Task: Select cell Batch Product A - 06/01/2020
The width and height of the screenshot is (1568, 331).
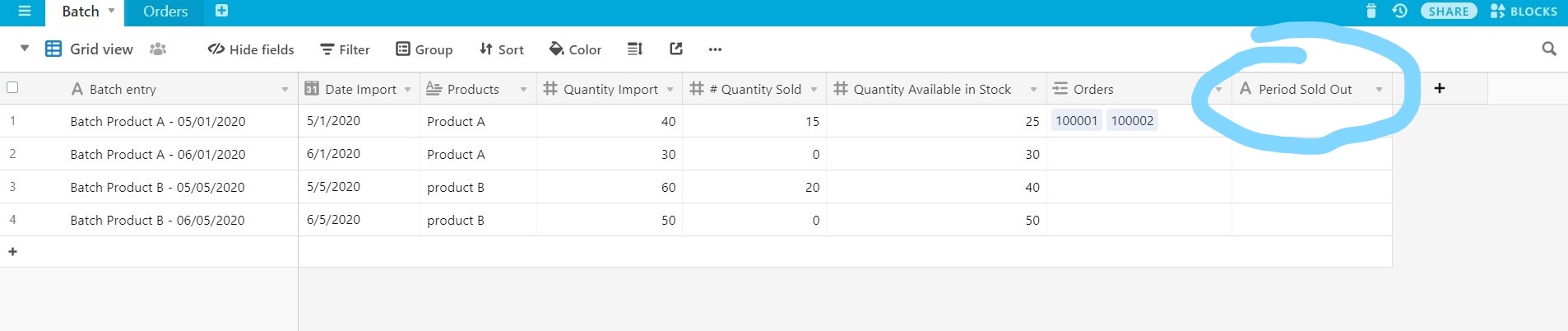Action: (158, 154)
